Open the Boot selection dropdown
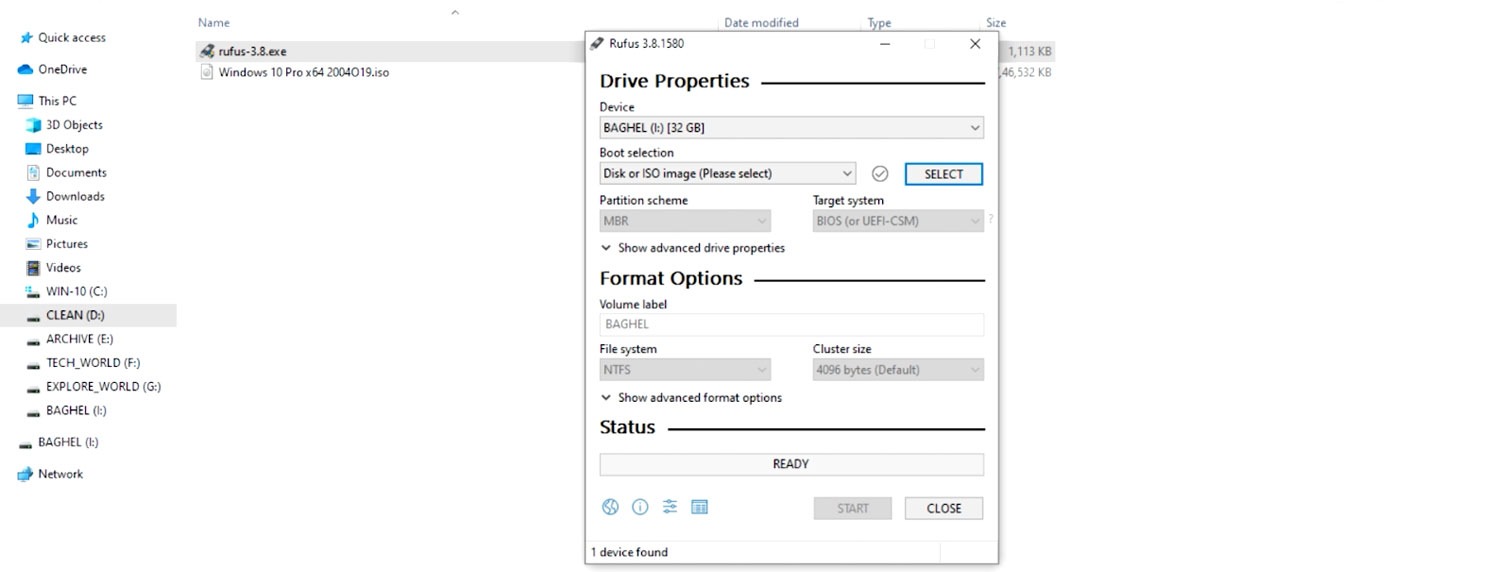This screenshot has height=572, width=1500. (x=727, y=174)
